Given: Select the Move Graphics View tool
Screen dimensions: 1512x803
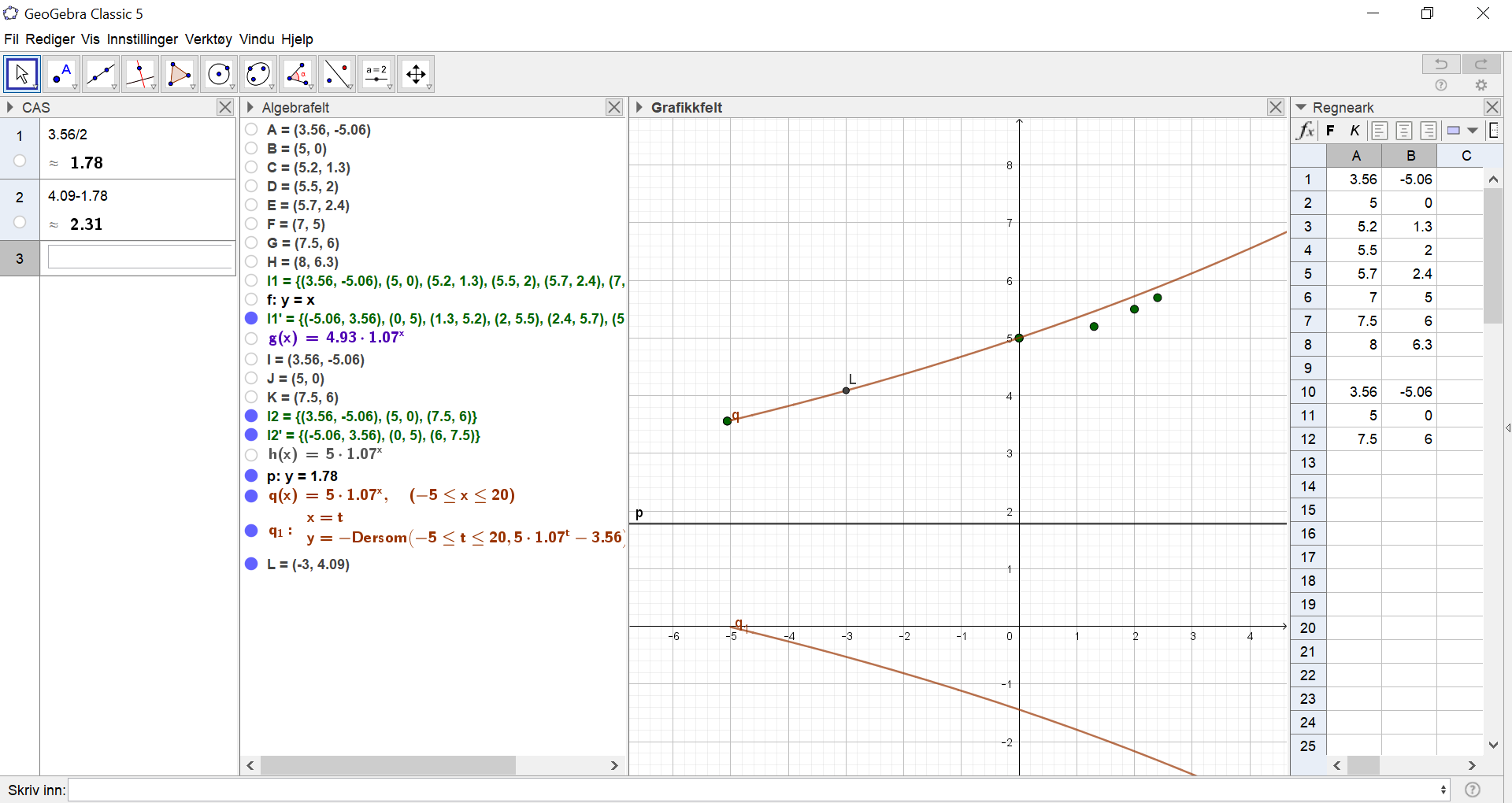Looking at the screenshot, I should [416, 74].
